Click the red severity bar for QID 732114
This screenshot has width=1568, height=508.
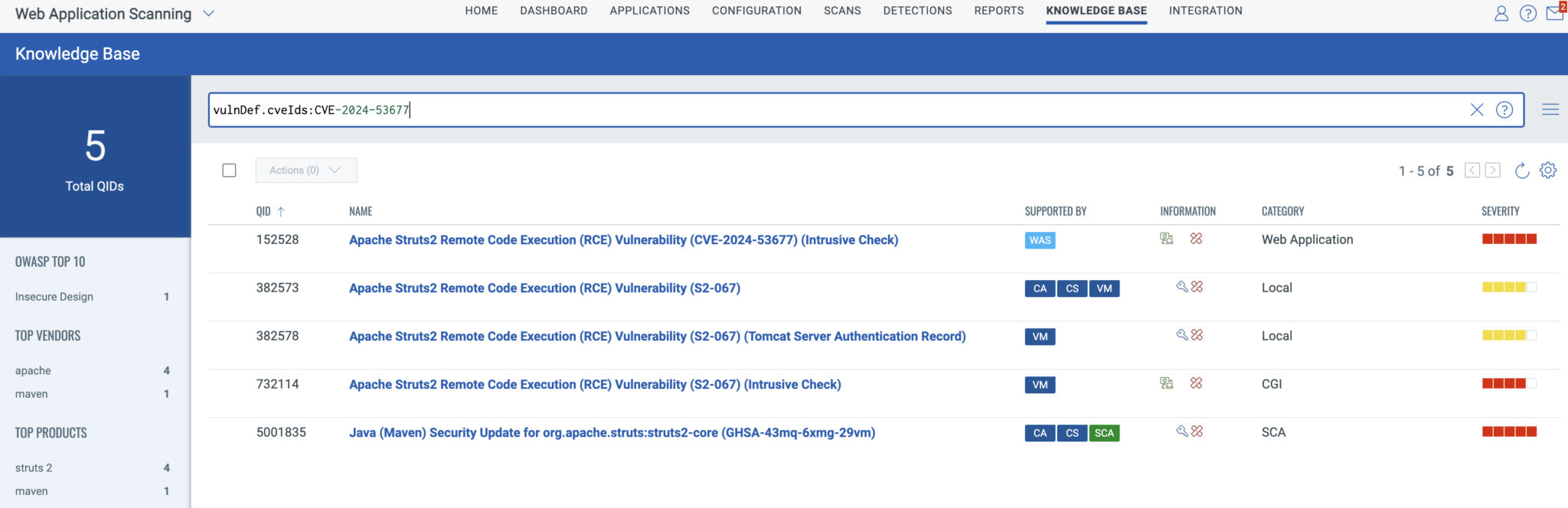tap(1509, 383)
